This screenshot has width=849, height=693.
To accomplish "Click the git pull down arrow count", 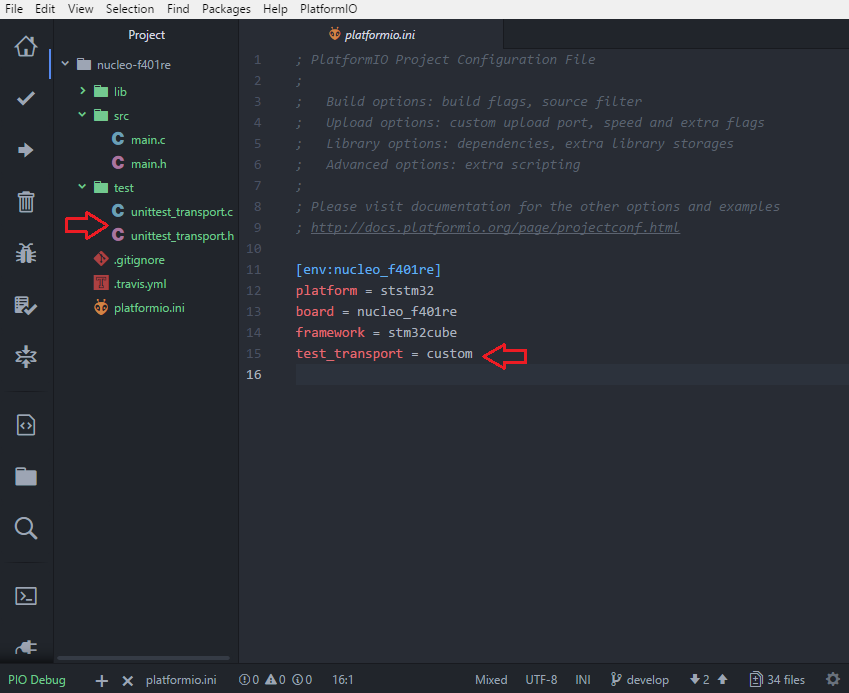I will [699, 679].
